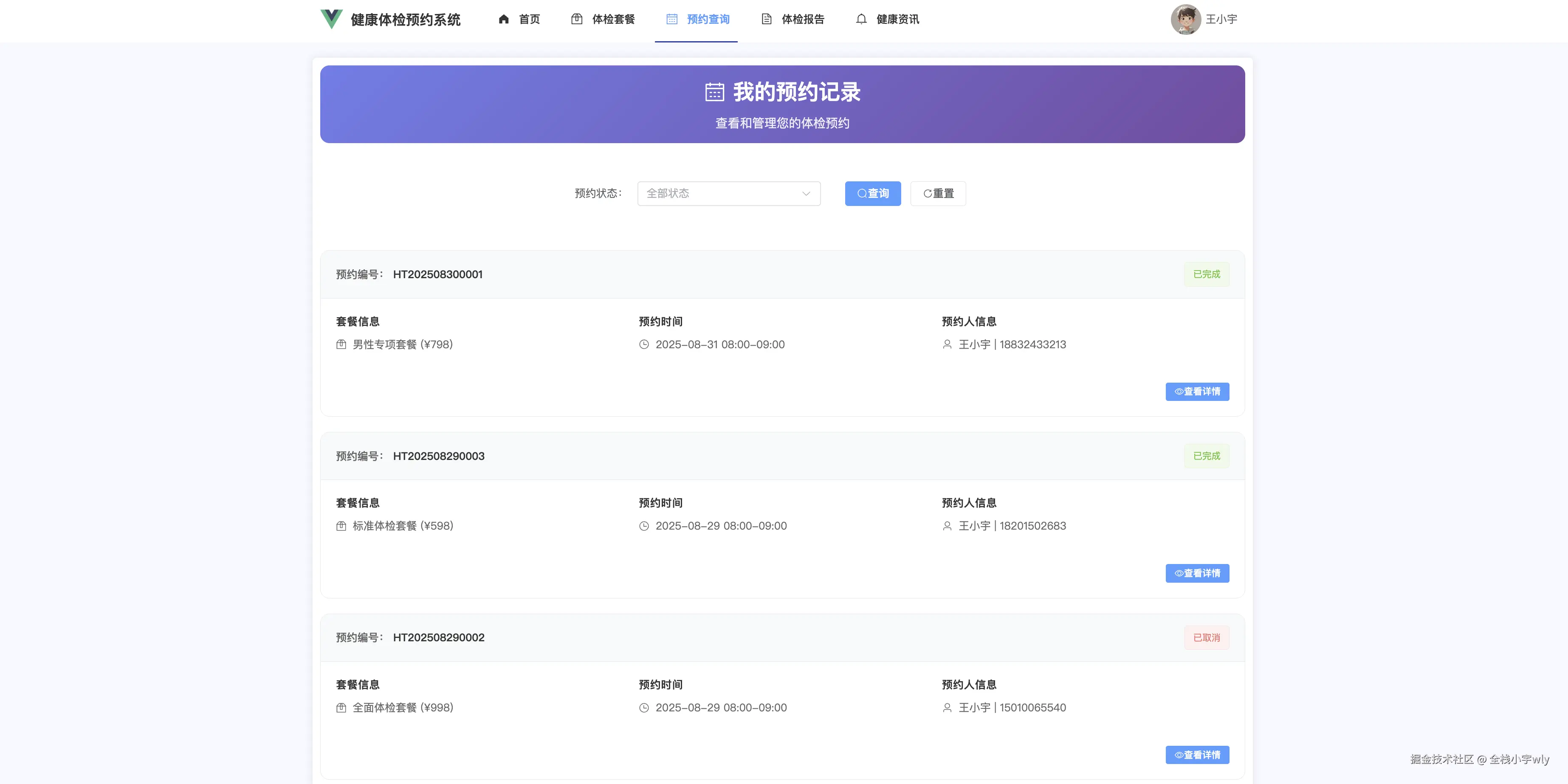This screenshot has width=1568, height=784.
Task: Open the 预约状态 filter selection box
Action: [729, 194]
